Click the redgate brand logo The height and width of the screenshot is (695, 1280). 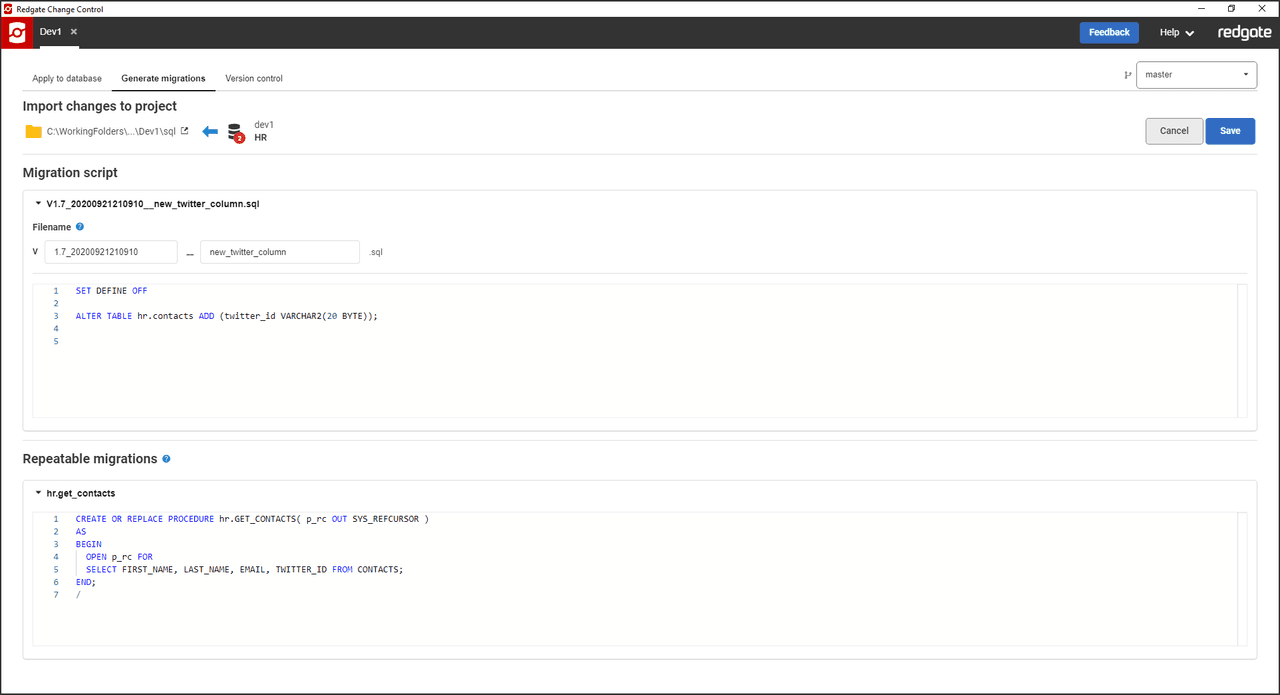[x=1244, y=33]
